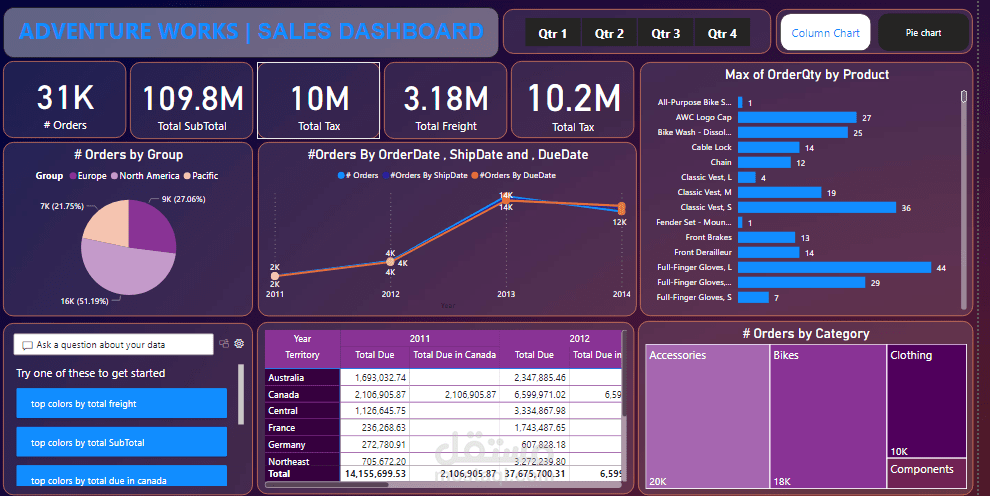Click the Europe legend marker
This screenshot has height=496, width=990.
click(73, 176)
